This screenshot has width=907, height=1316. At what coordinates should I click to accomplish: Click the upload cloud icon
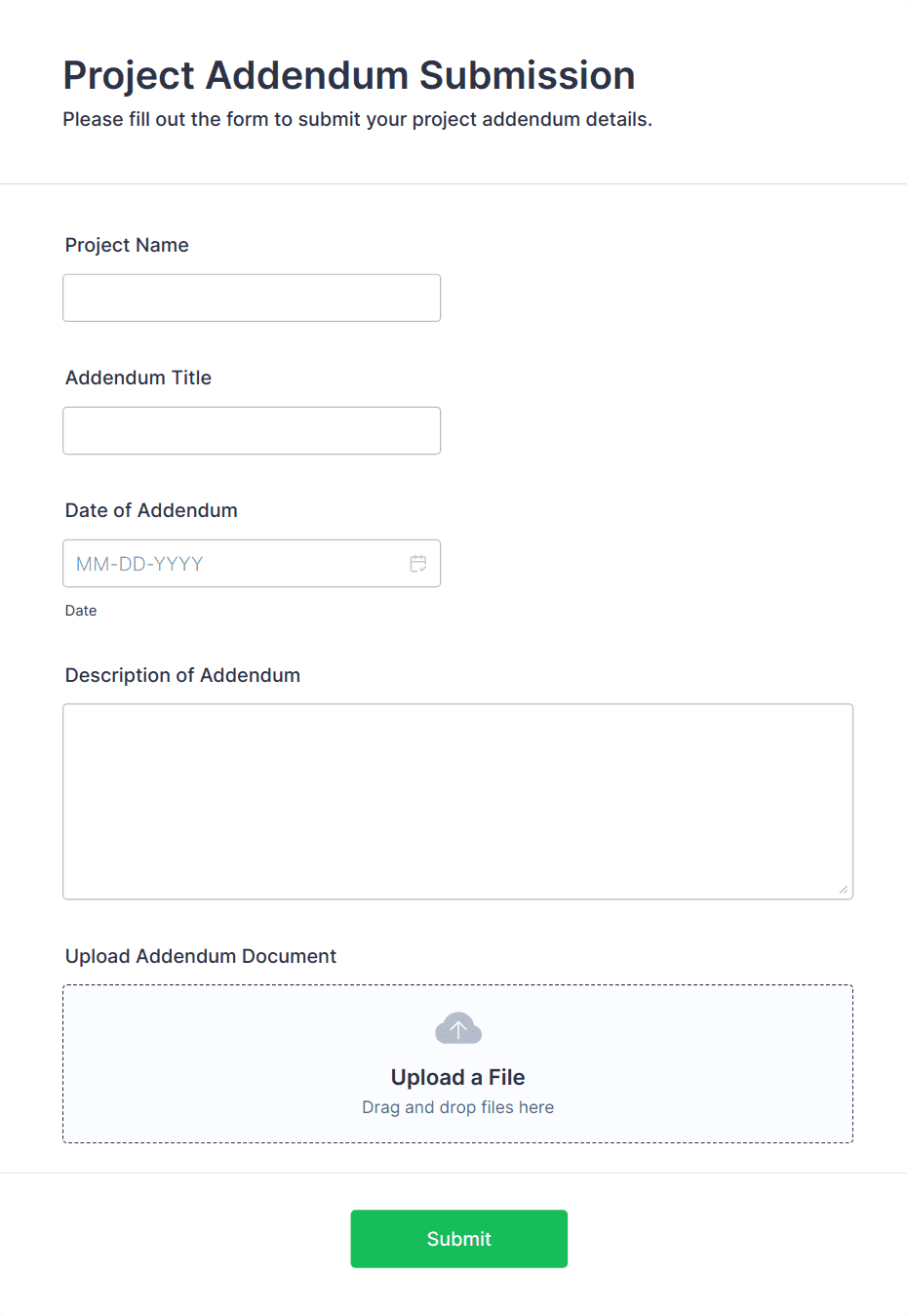coord(457,1027)
